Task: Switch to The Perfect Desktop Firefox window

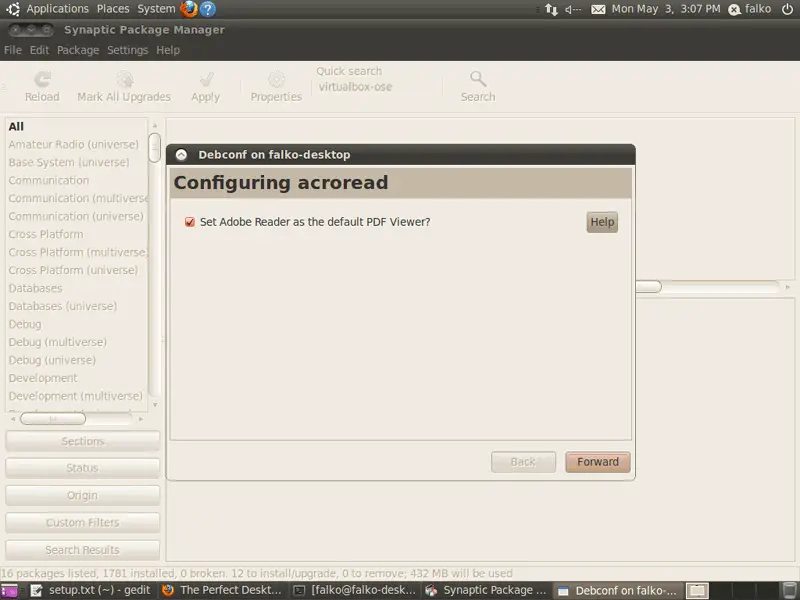Action: click(x=222, y=591)
